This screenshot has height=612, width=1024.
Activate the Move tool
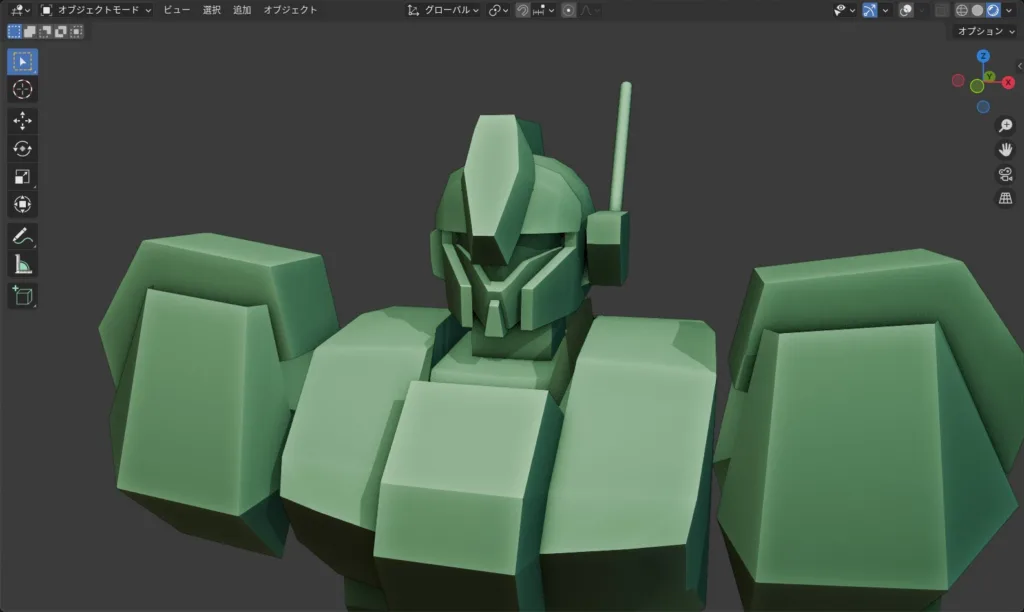pos(22,120)
